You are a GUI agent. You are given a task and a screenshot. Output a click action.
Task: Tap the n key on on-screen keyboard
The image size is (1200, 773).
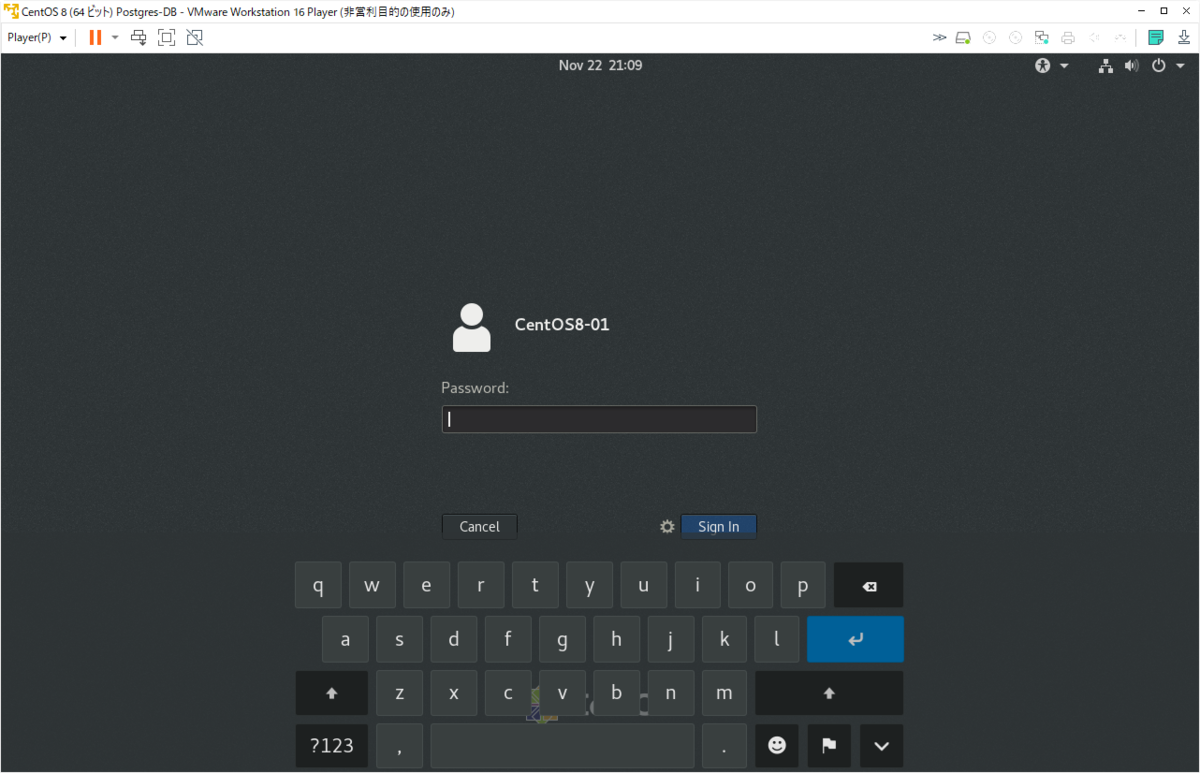coord(671,693)
